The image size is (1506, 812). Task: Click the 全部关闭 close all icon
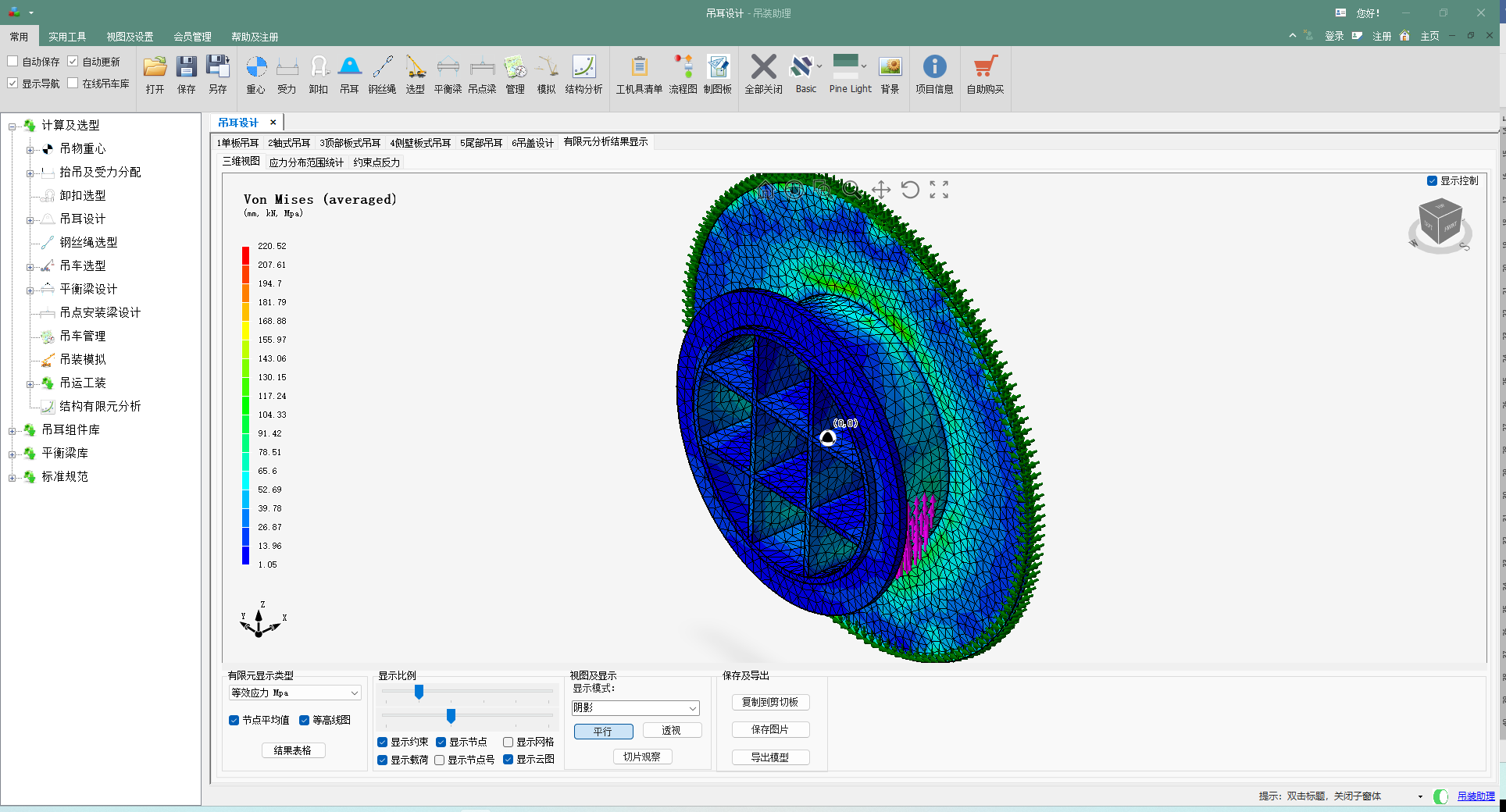pos(763,75)
